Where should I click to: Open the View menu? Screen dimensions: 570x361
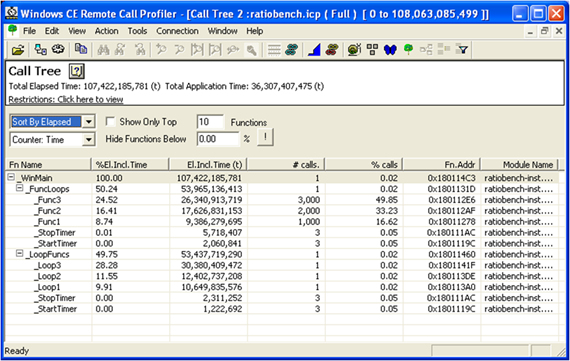pyautogui.click(x=77, y=31)
